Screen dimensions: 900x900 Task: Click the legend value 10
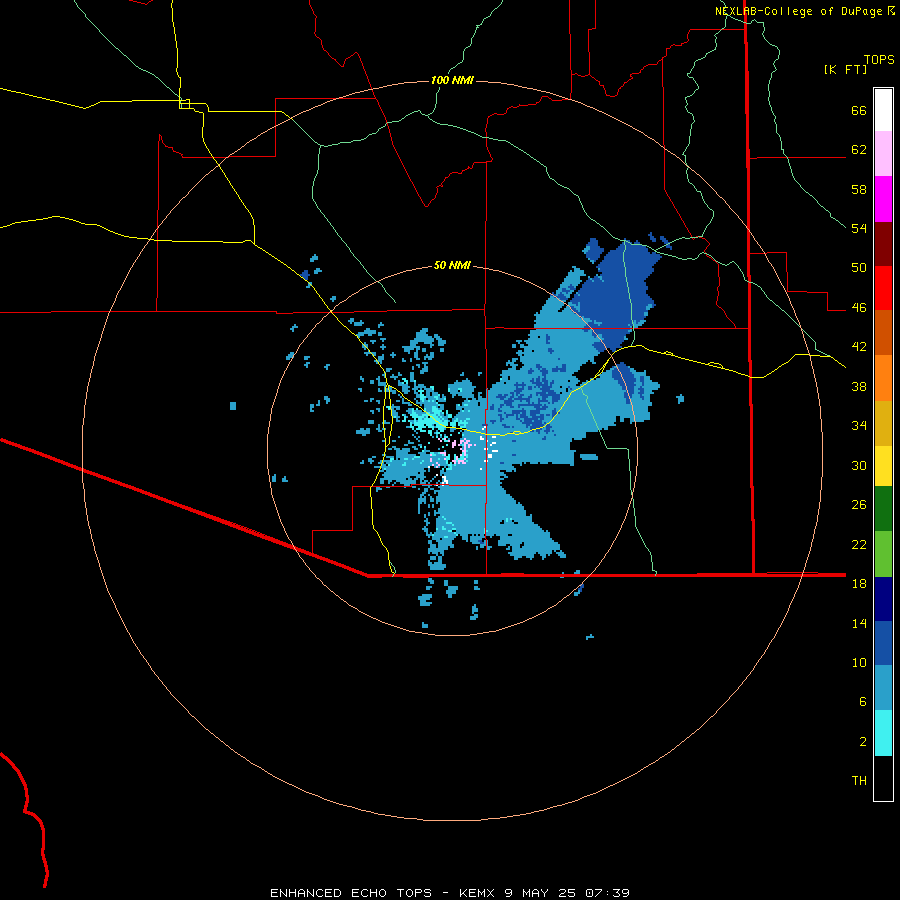point(859,662)
